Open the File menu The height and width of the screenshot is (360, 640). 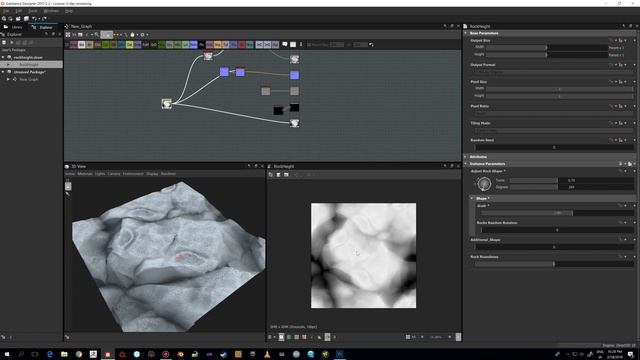(x=6, y=11)
